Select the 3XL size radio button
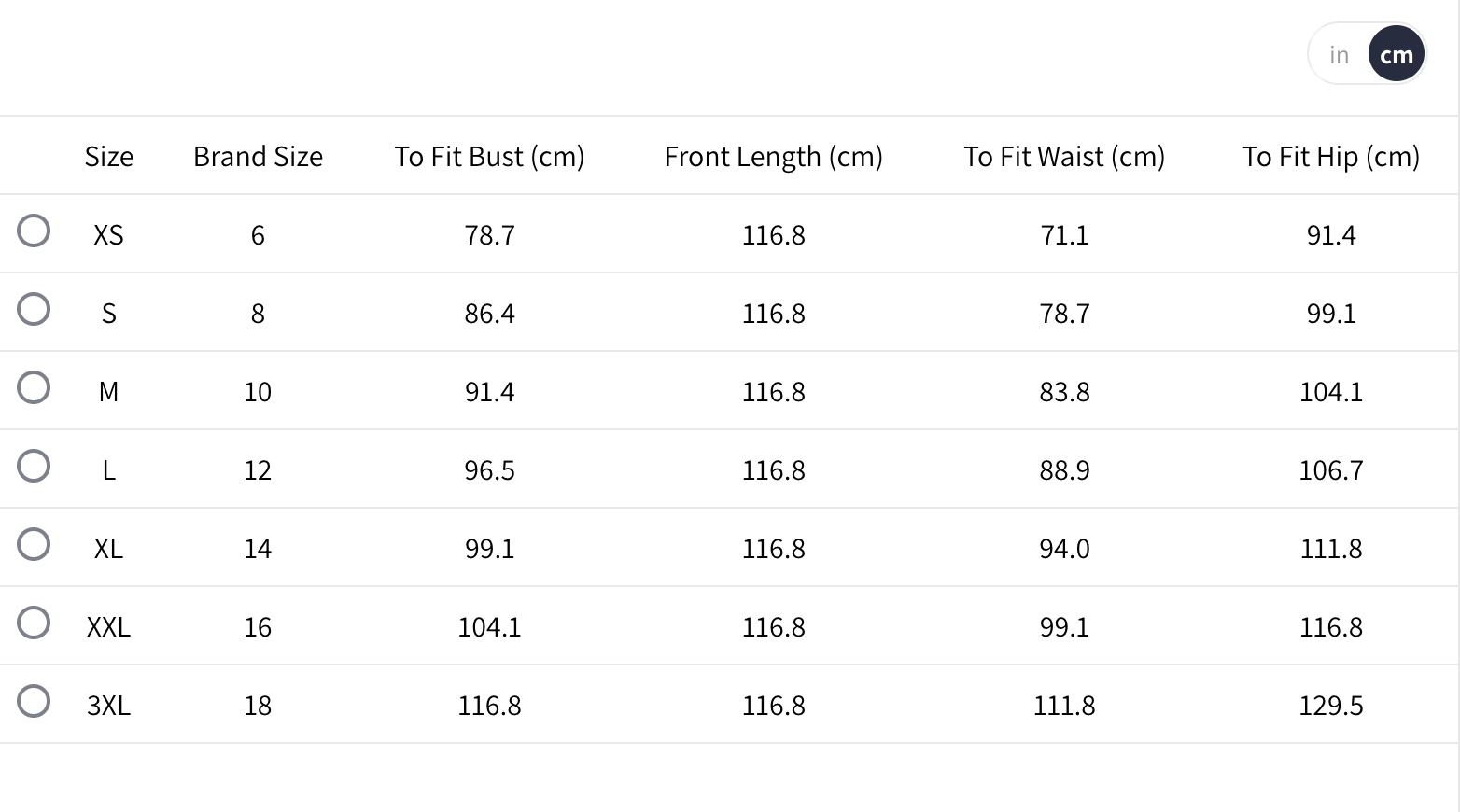The width and height of the screenshot is (1460, 812). pos(34,701)
